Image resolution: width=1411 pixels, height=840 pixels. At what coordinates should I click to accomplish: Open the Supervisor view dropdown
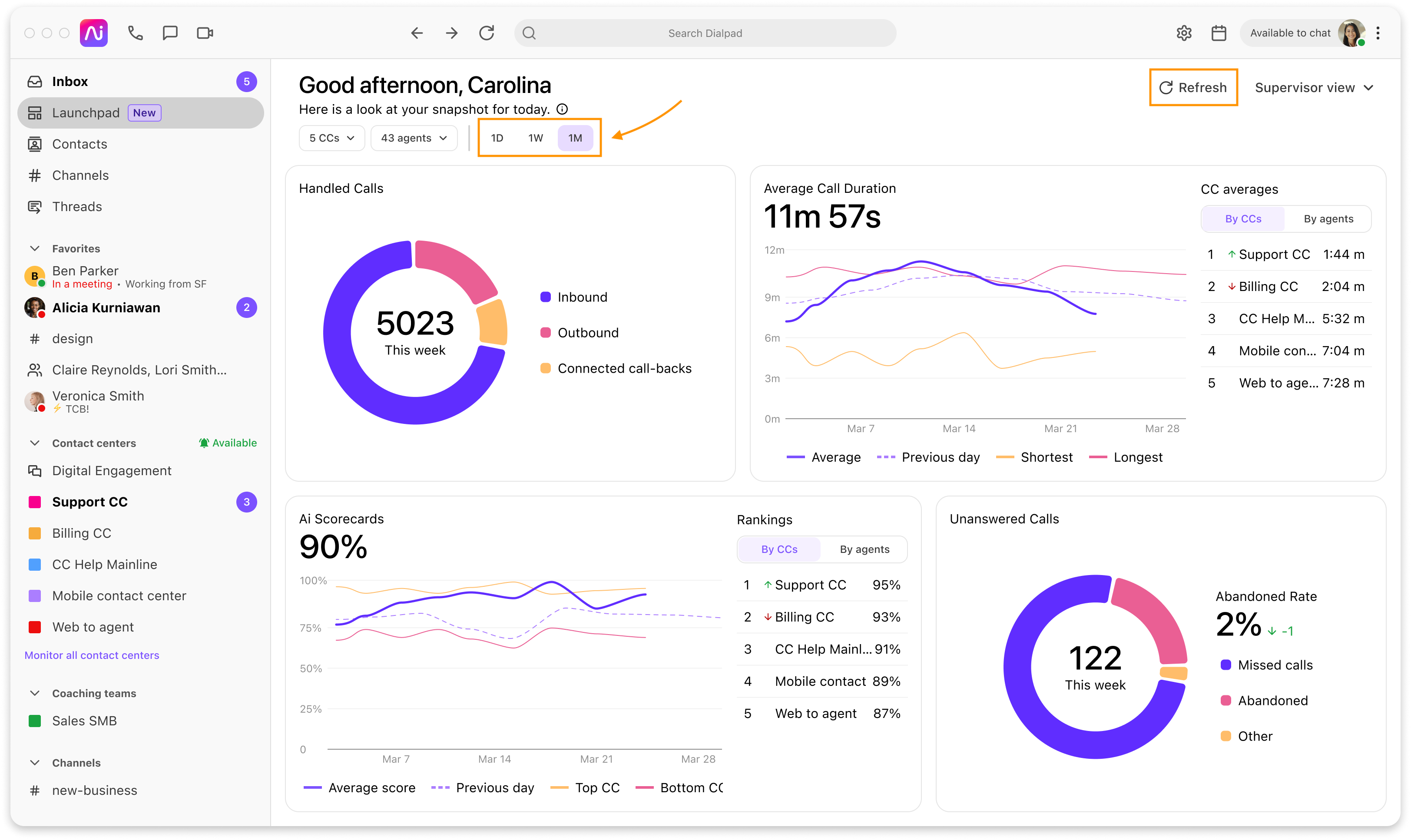click(x=1314, y=88)
